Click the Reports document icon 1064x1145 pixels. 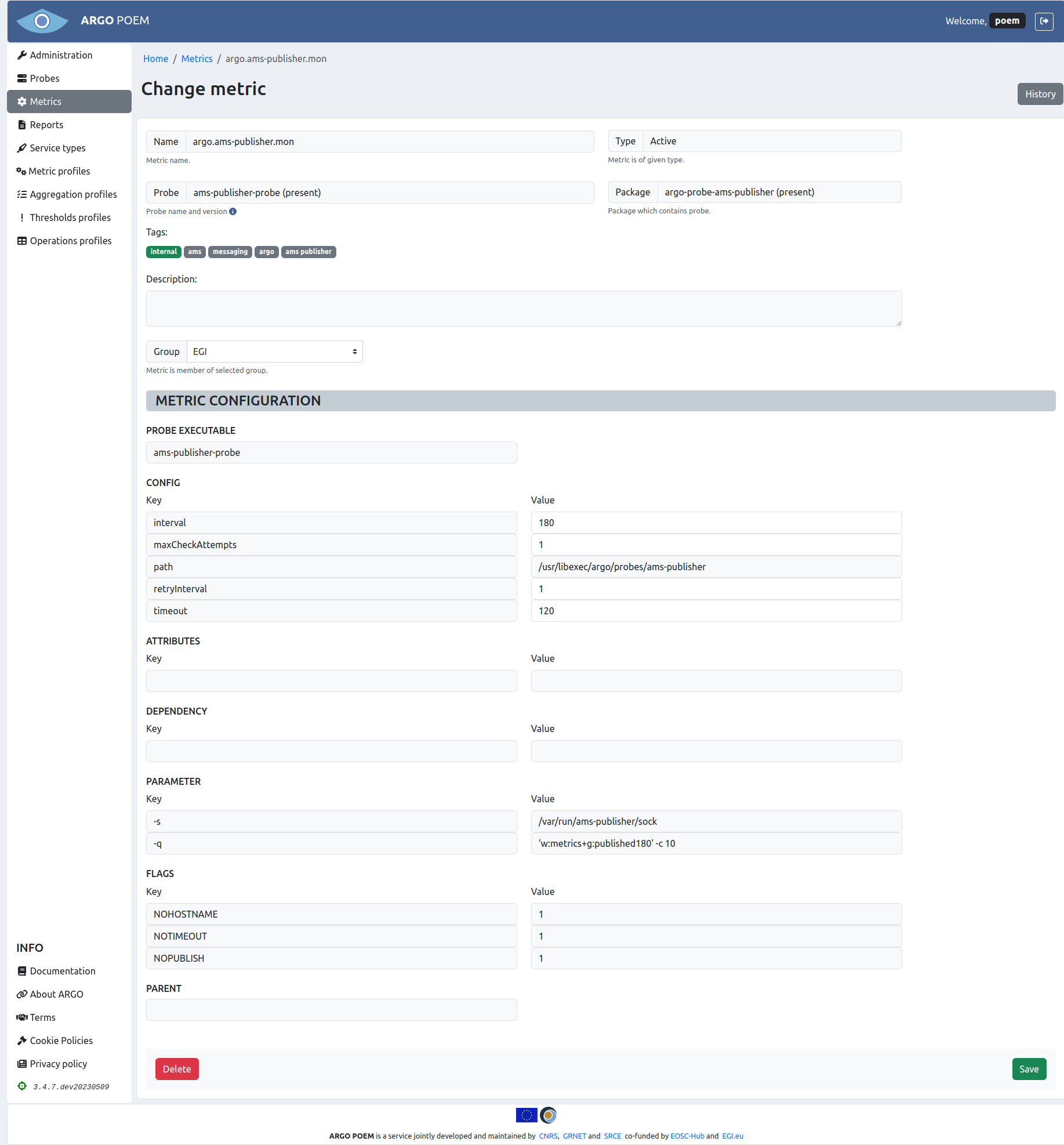(22, 125)
